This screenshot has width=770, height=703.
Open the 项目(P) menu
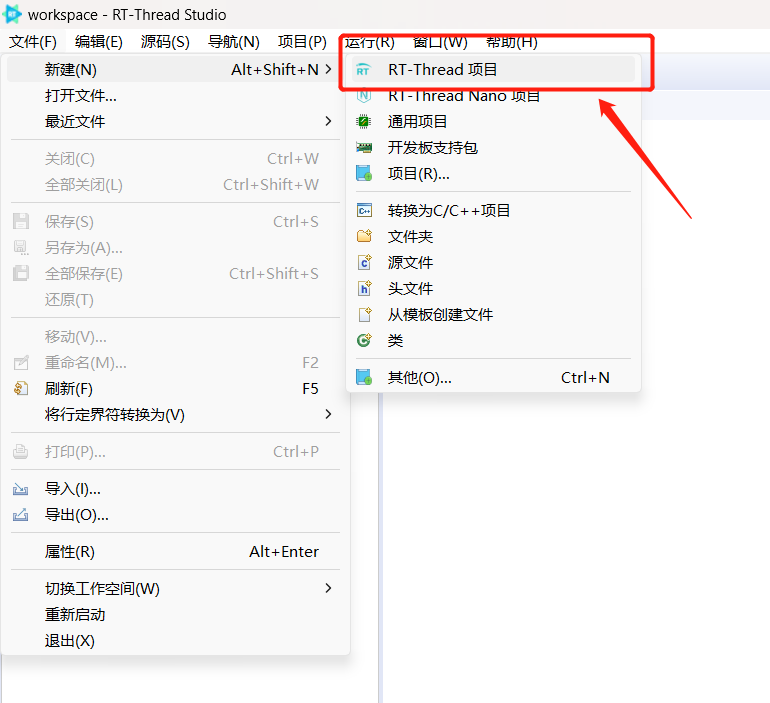(302, 42)
